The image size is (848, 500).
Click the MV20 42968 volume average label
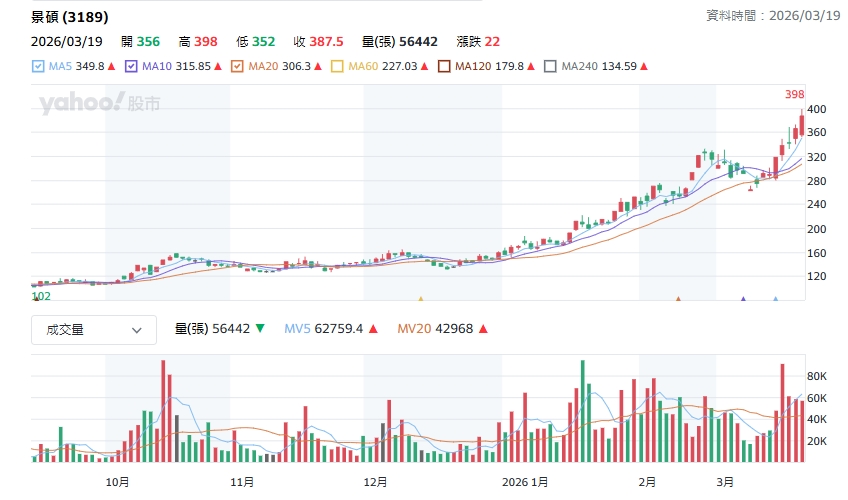[x=439, y=328]
